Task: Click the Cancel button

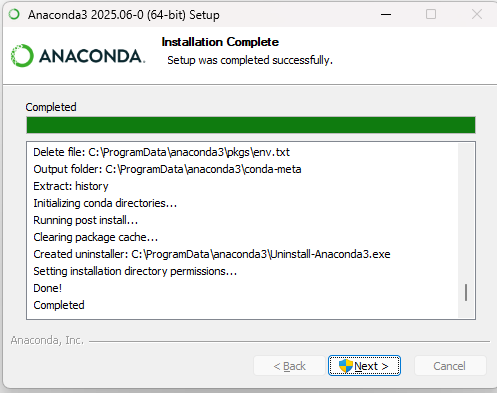Action: click(x=450, y=366)
